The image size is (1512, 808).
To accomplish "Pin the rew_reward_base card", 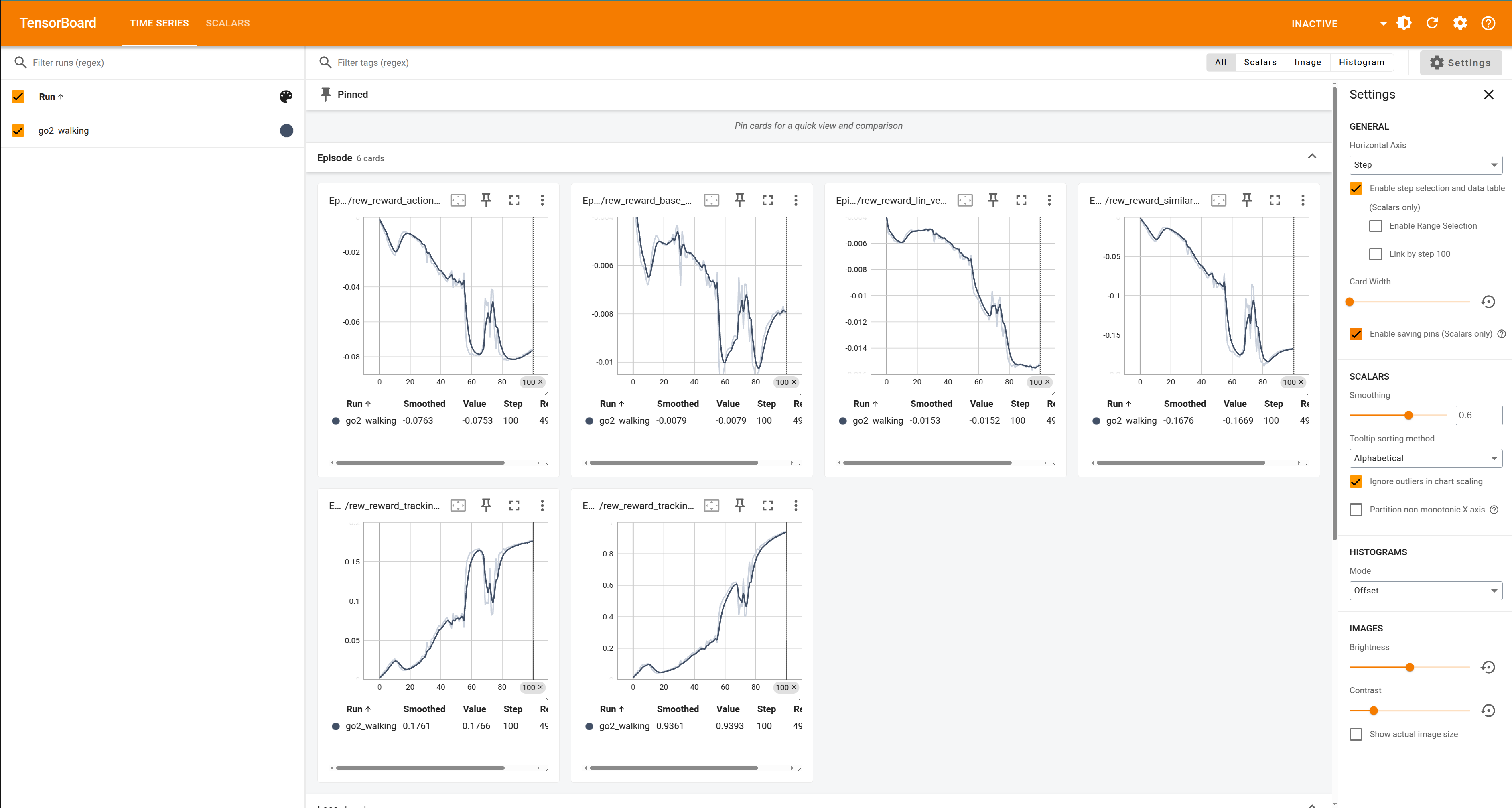I will [740, 200].
